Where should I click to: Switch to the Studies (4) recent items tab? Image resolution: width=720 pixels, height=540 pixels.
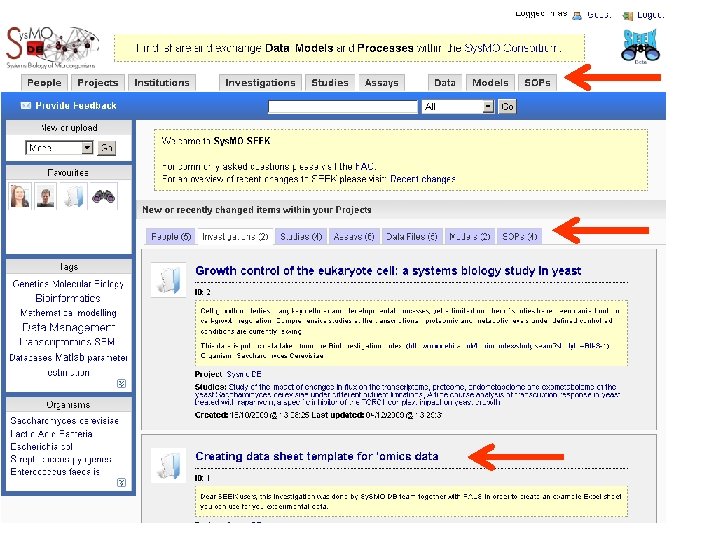tap(301, 236)
